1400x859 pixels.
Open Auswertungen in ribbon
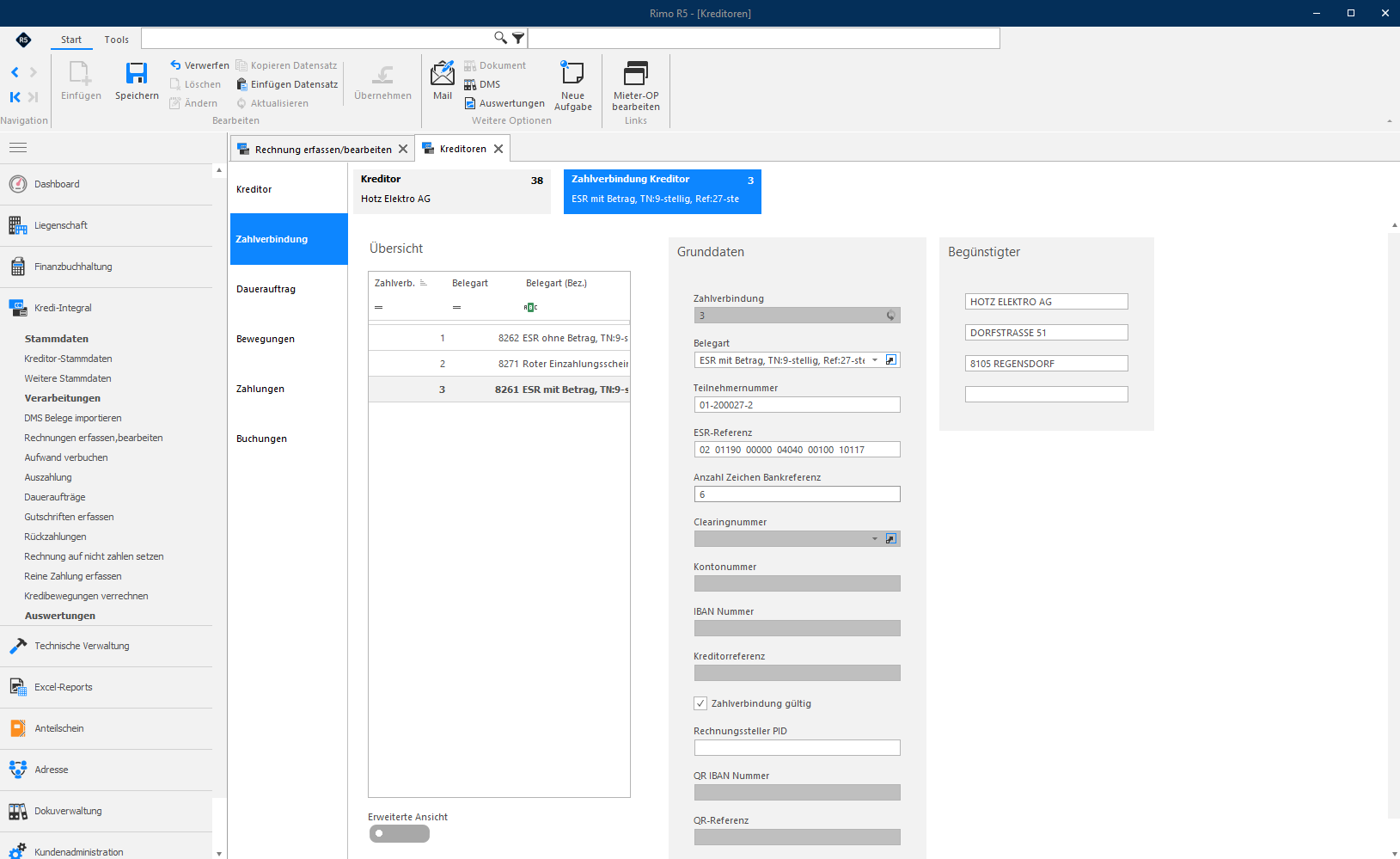504,103
